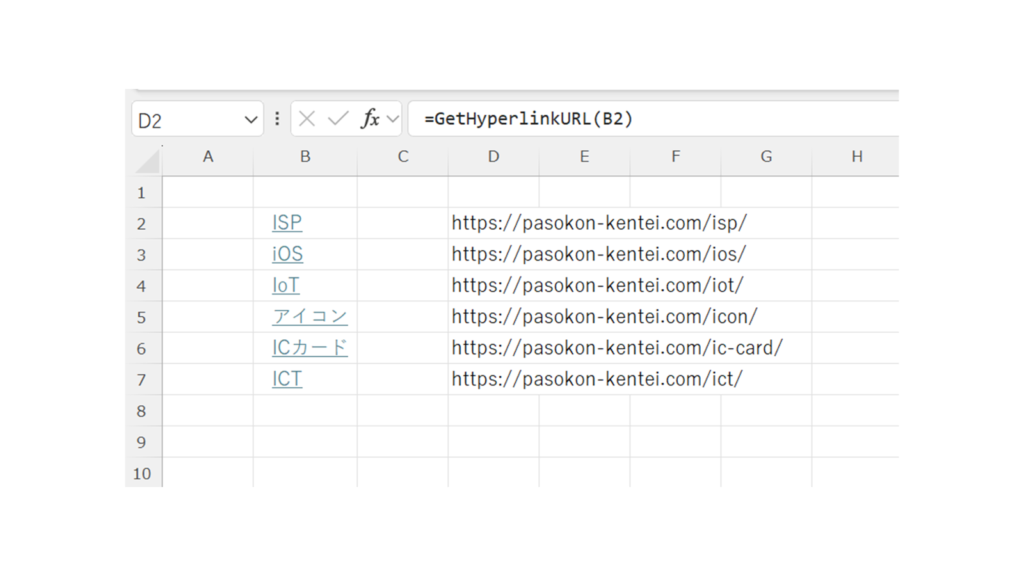Open the アイコン hyperlink
Image resolution: width=1024 pixels, height=576 pixels.
[x=310, y=316]
